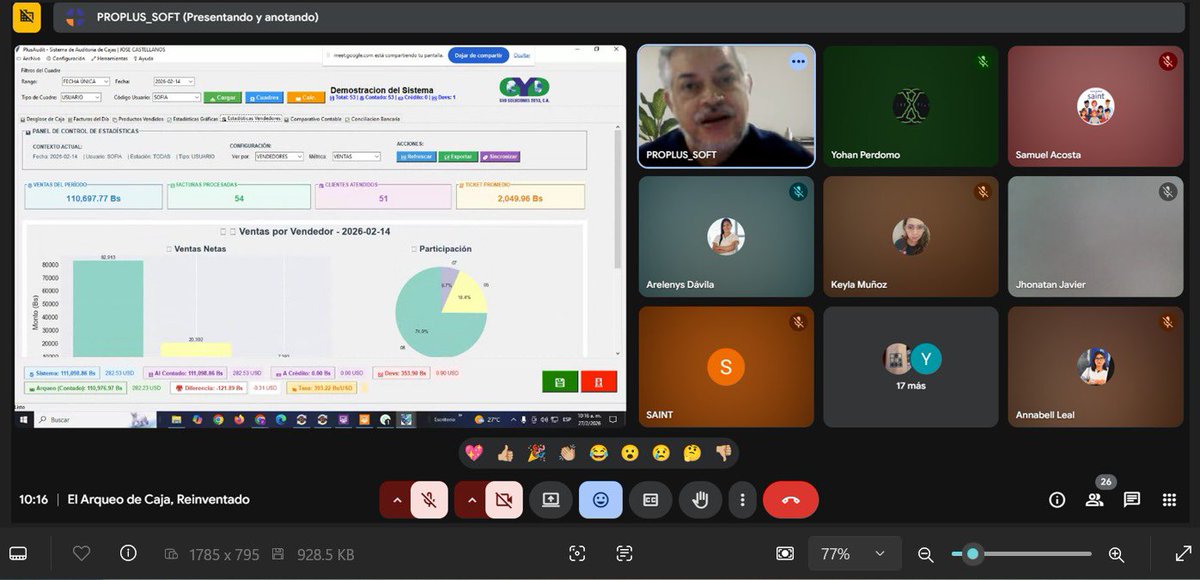Switch to the Estadísticas Gráficas tab
This screenshot has width=1200, height=580.
(192, 119)
